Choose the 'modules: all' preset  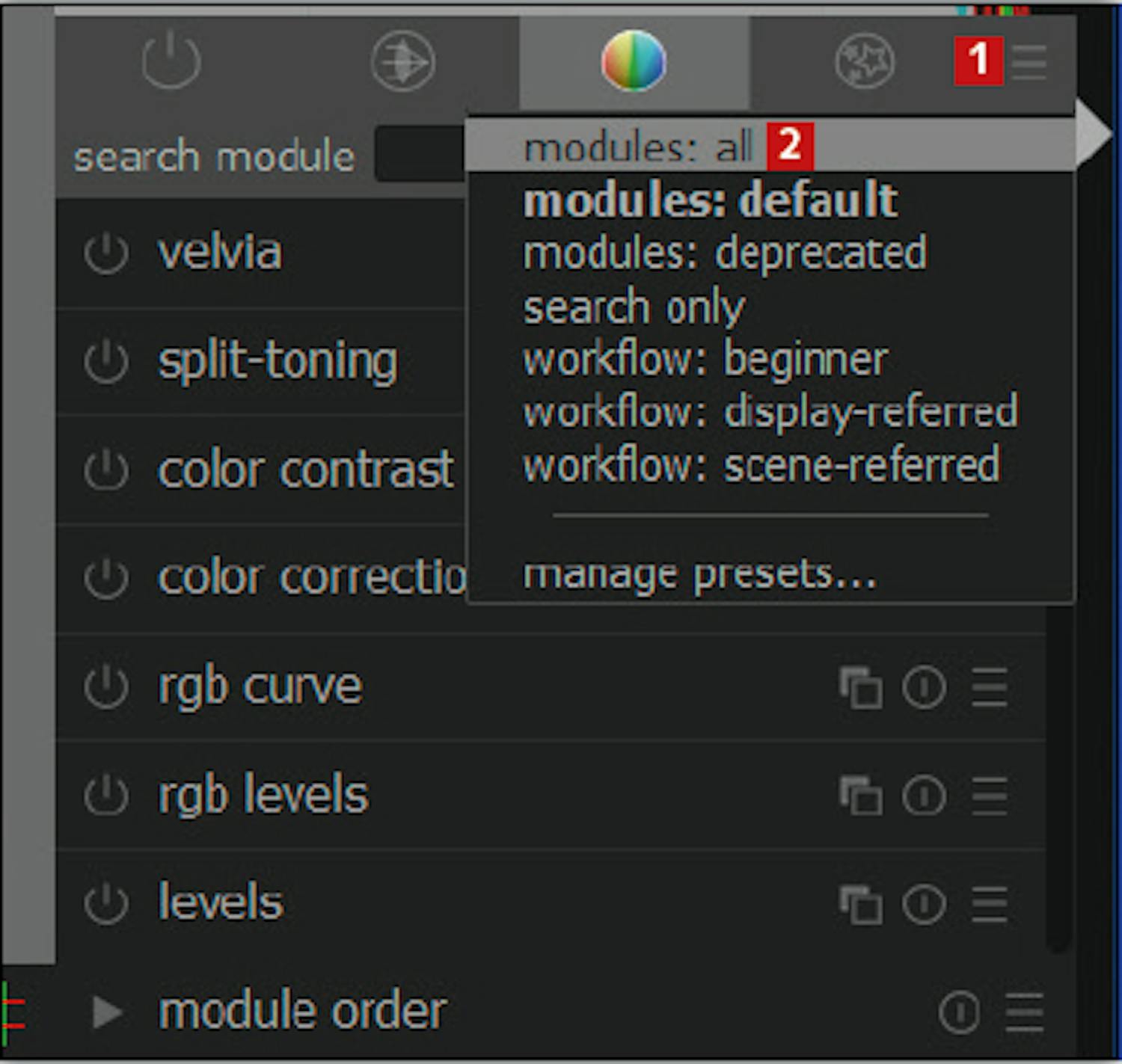(637, 147)
